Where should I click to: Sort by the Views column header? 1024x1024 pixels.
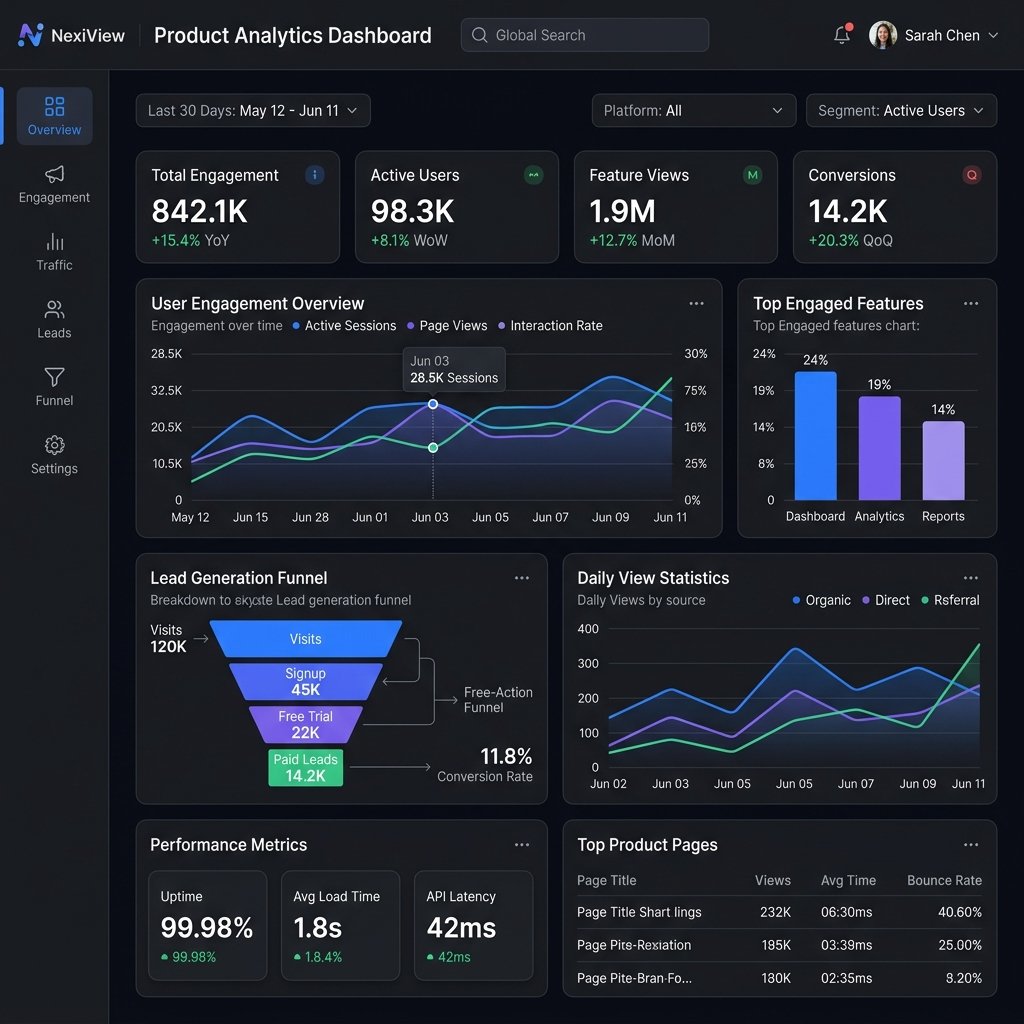773,880
